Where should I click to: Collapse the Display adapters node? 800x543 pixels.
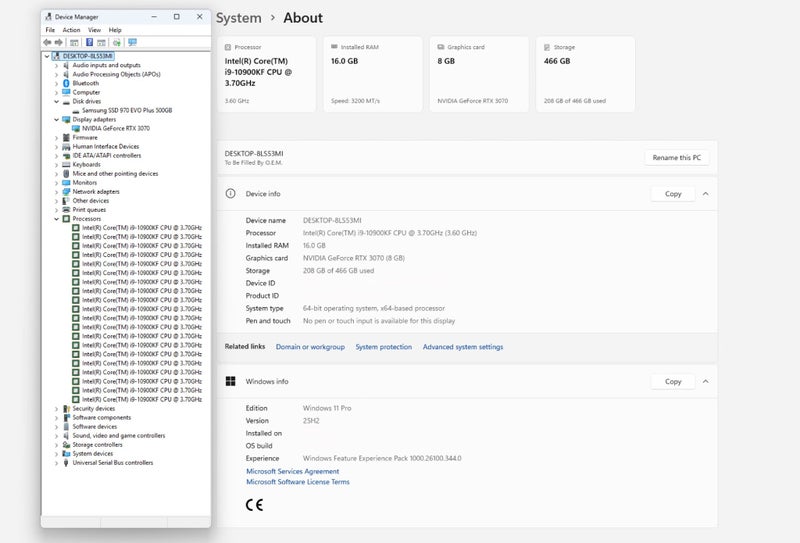(x=56, y=119)
